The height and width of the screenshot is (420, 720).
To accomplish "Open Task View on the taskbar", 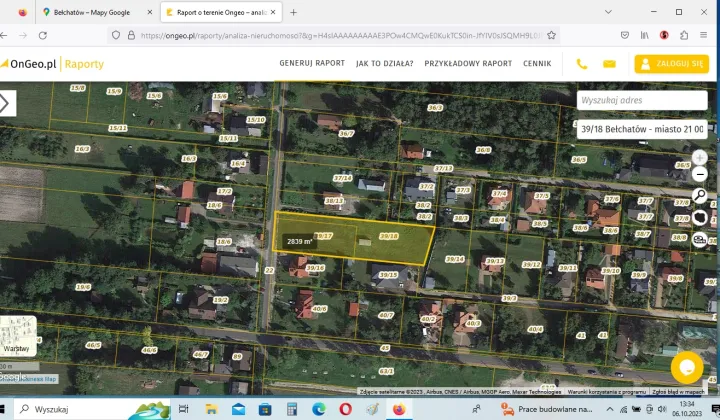I will pos(183,409).
